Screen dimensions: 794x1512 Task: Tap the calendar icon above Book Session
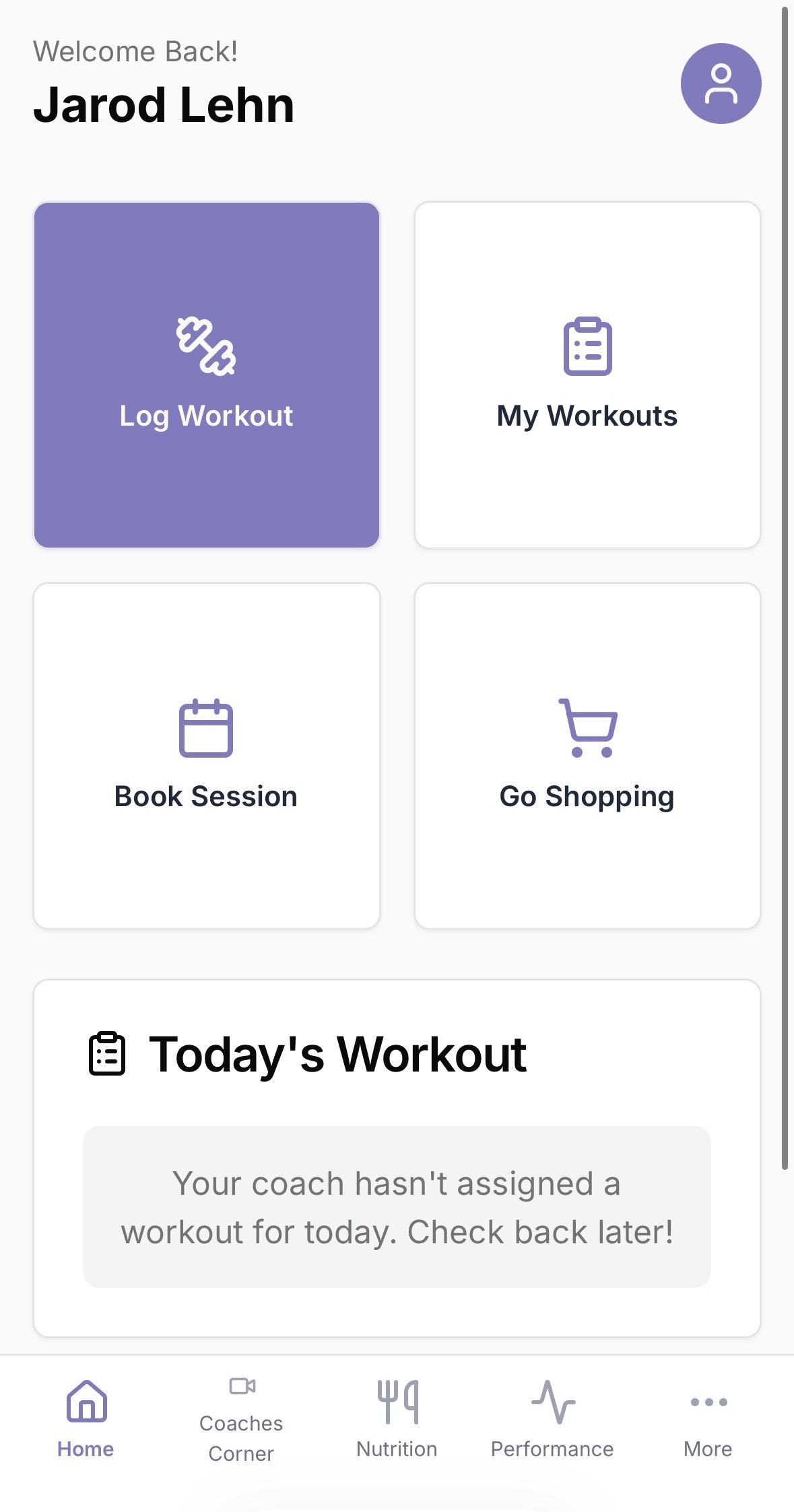click(206, 728)
